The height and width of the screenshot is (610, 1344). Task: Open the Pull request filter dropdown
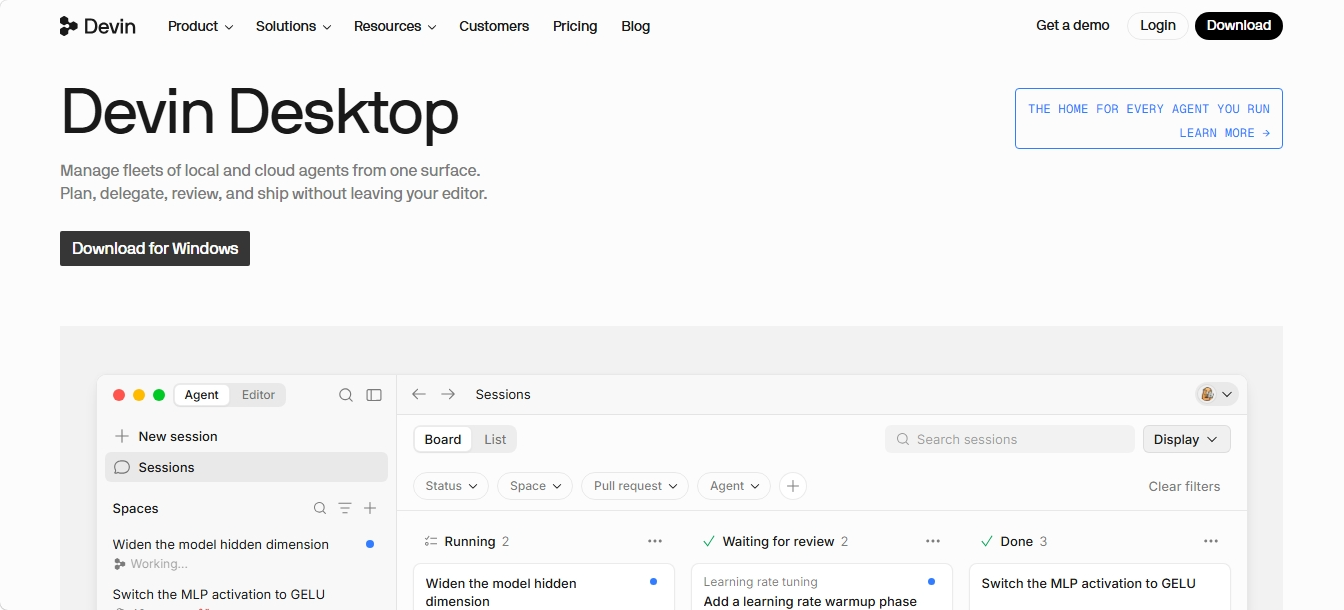pyautogui.click(x=635, y=486)
